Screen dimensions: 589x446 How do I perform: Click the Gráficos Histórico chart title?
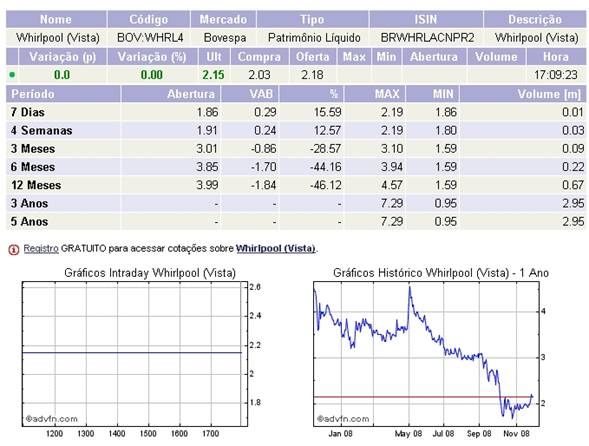click(x=441, y=272)
